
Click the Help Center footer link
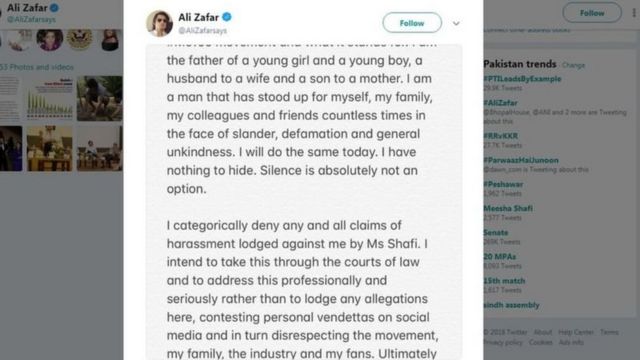(576, 332)
